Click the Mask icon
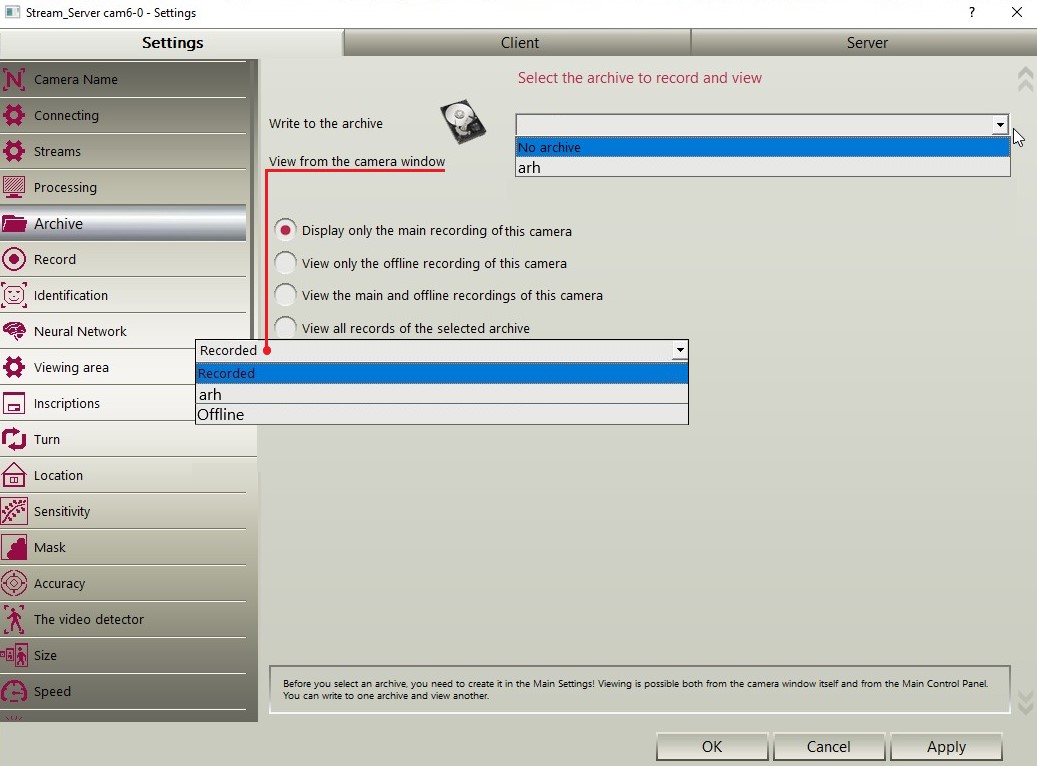Screen dimensions: 1037x766 [x=14, y=547]
